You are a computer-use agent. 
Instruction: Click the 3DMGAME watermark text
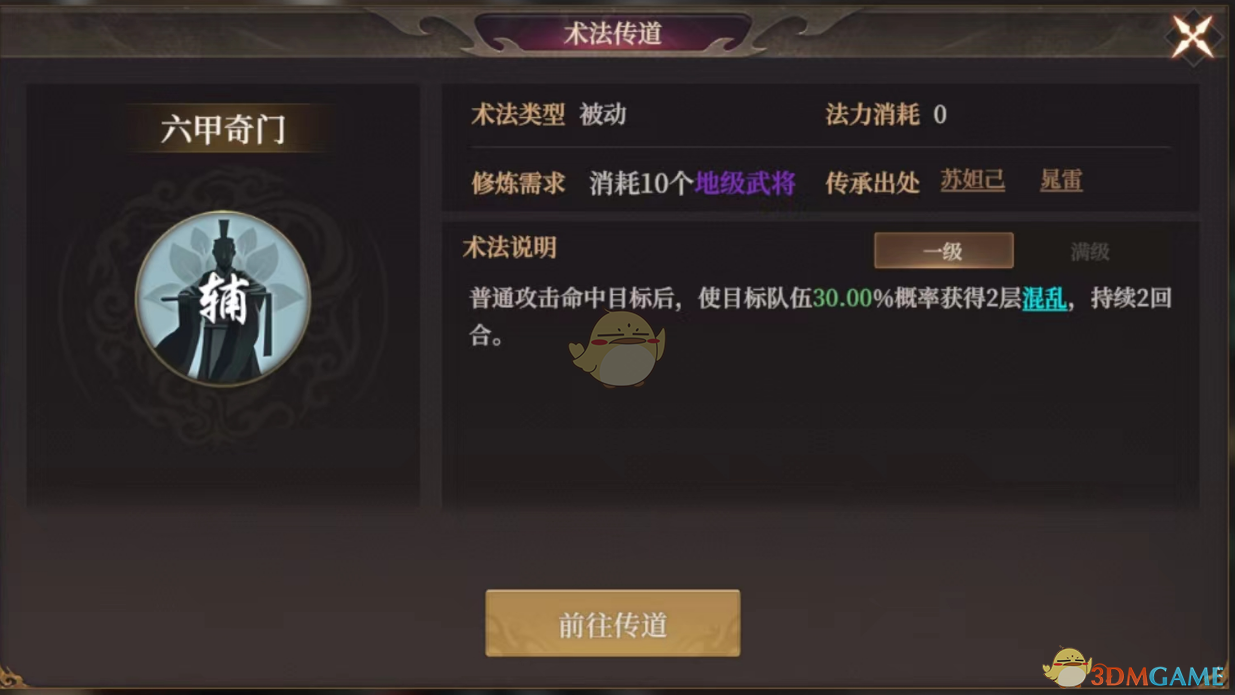(x=1158, y=676)
